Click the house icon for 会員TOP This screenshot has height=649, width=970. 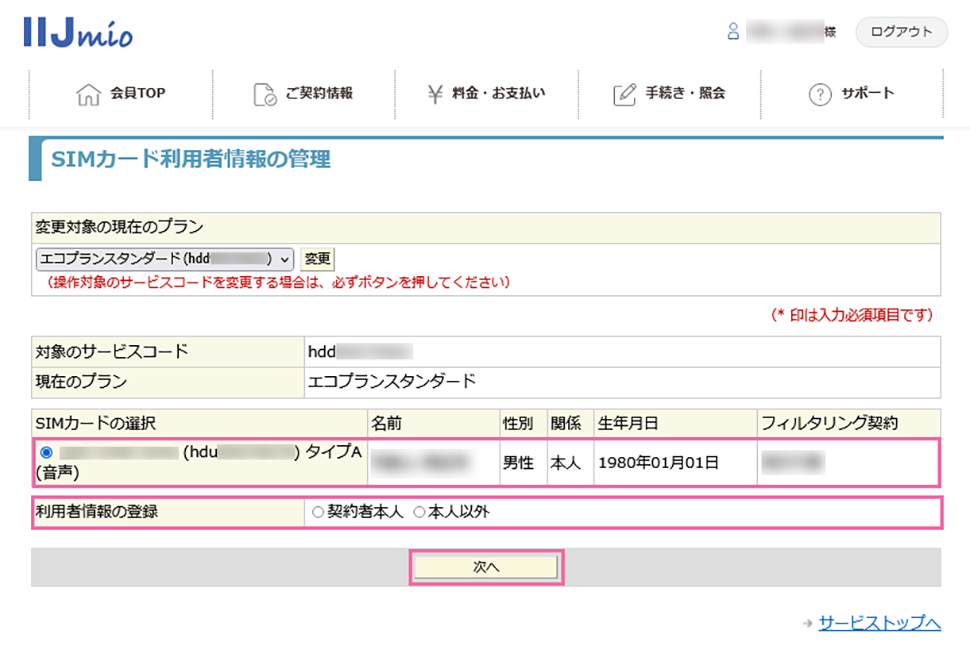click(89, 94)
